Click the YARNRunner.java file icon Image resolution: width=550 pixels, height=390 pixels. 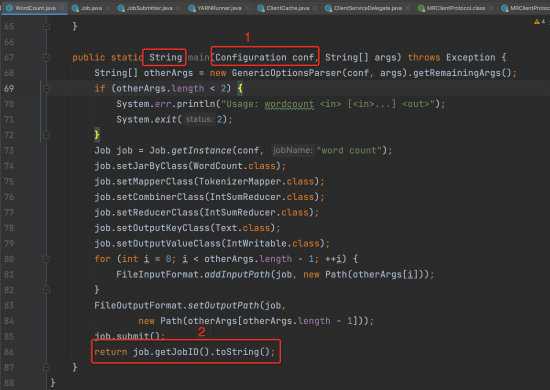coord(192,8)
